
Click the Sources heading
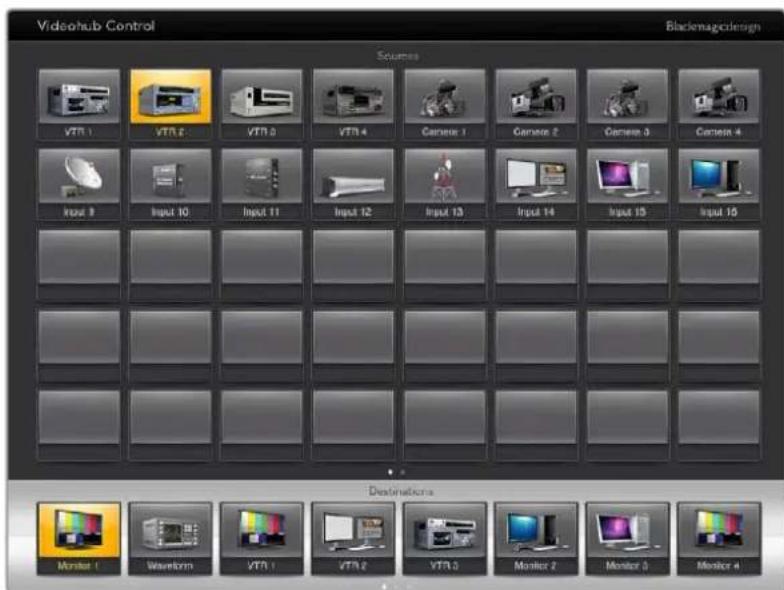[x=398, y=56]
